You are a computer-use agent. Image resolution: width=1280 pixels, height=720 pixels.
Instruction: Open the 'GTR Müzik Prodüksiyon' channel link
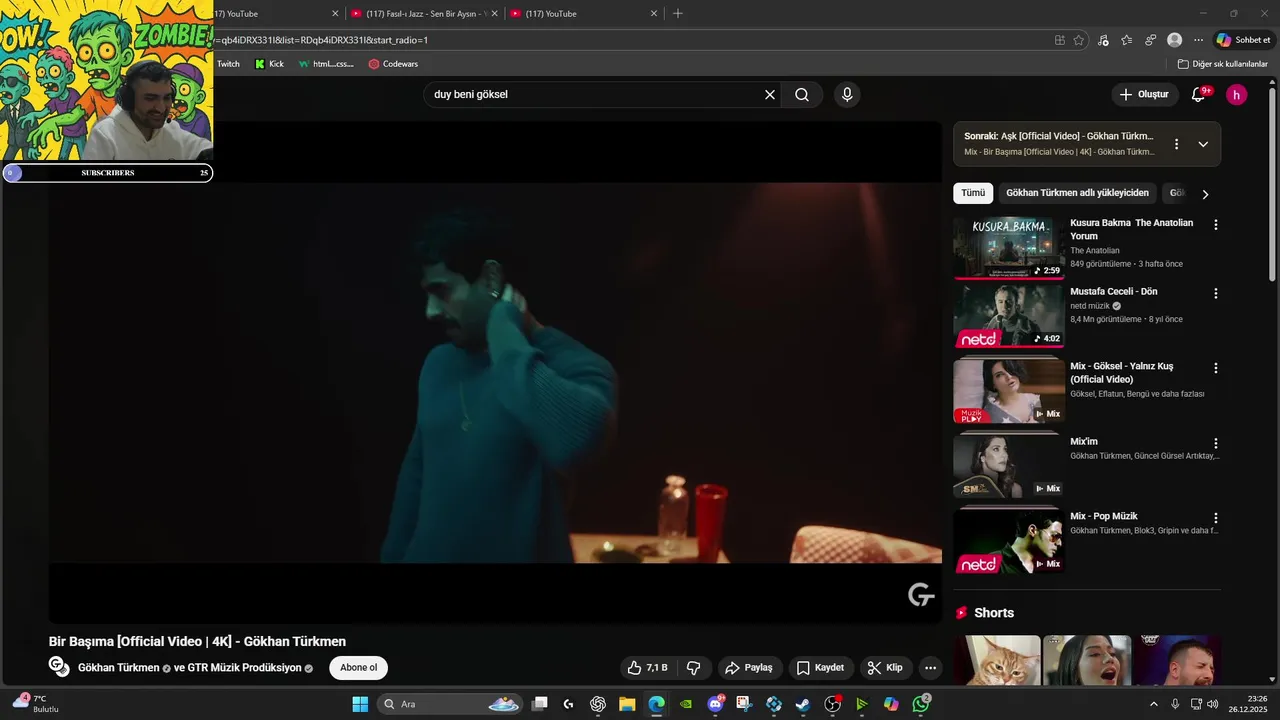tap(246, 668)
